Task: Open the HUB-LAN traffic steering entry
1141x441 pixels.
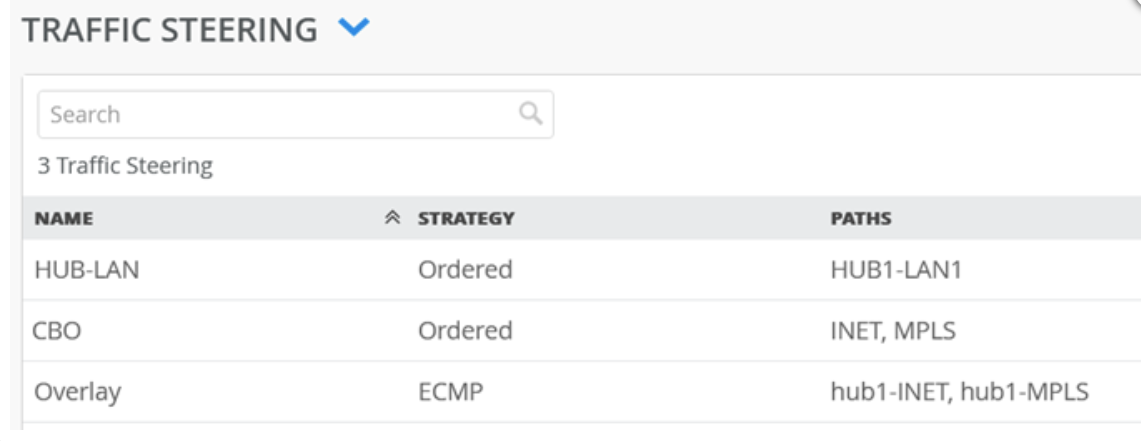Action: click(86, 270)
